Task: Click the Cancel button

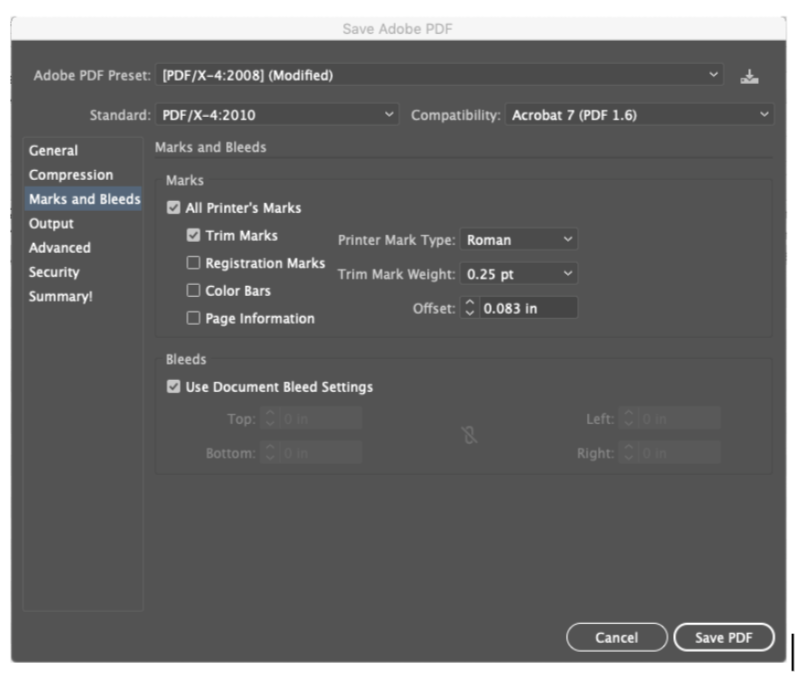Action: point(616,637)
